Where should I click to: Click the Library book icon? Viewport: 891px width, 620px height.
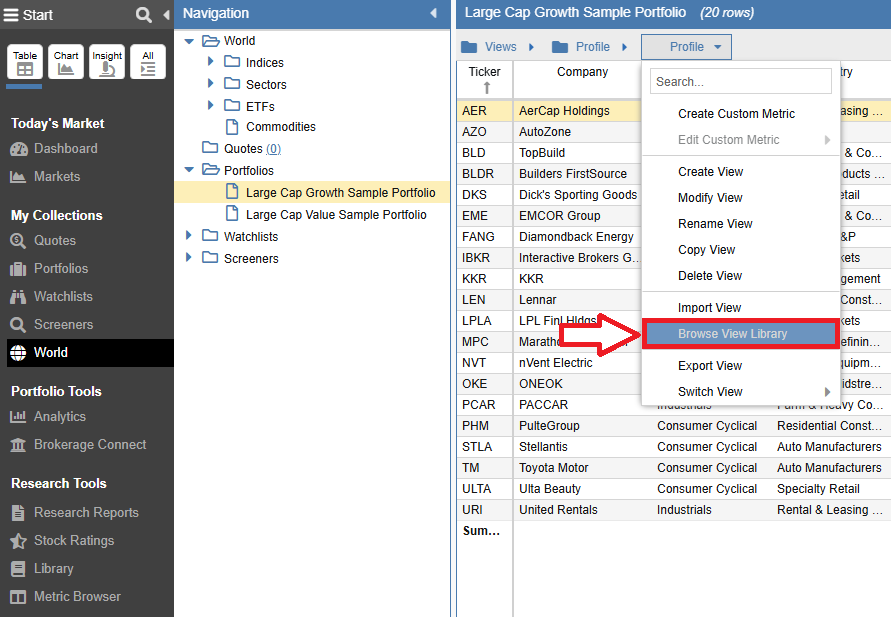pos(18,569)
